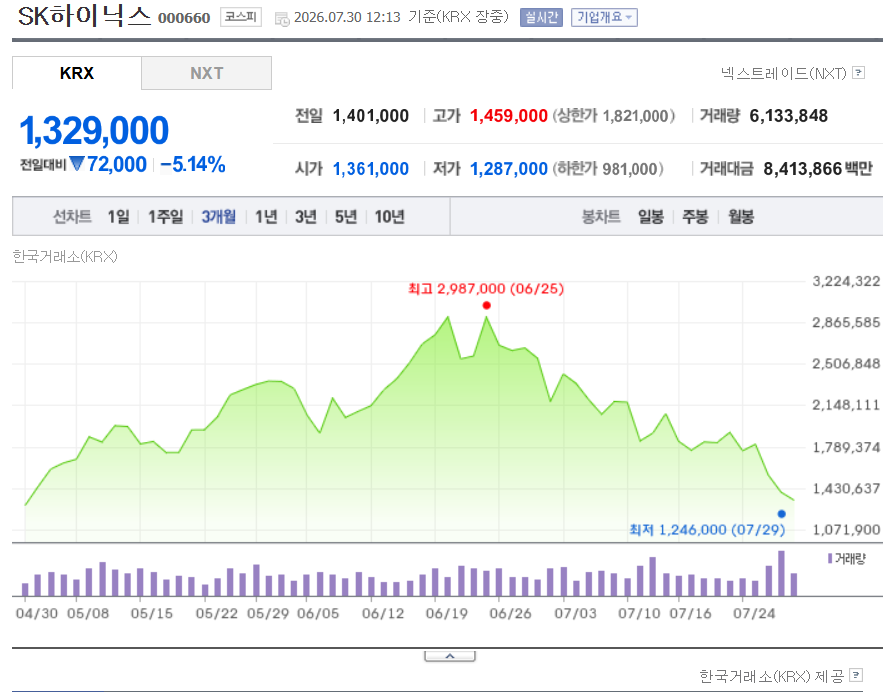Click the 넥스트레이드(NXT) link

click(x=784, y=73)
